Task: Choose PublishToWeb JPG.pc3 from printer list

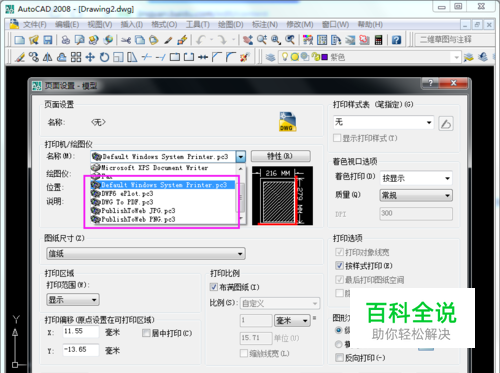Action: pos(163,211)
